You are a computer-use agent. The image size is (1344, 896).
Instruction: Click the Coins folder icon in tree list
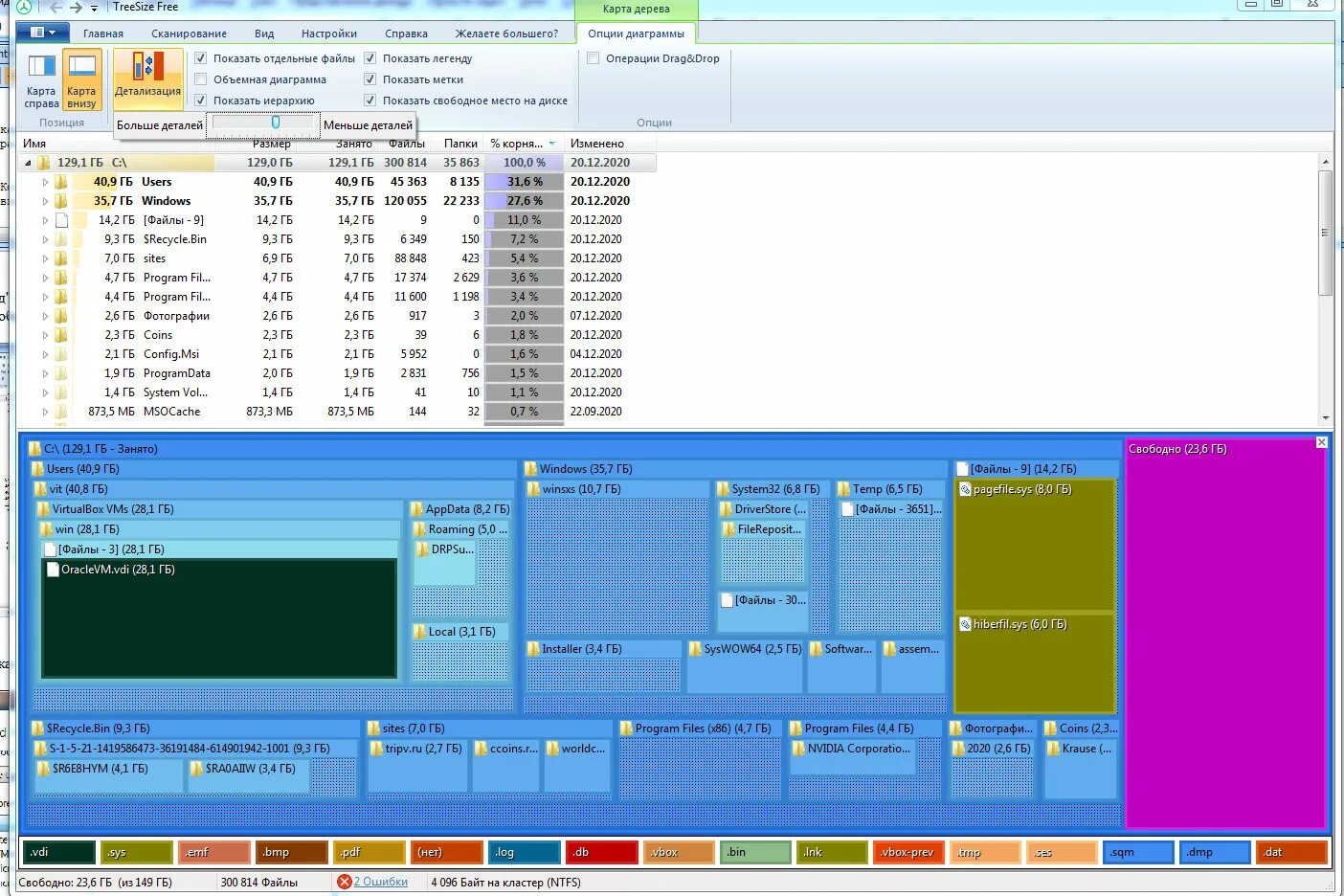[60, 335]
